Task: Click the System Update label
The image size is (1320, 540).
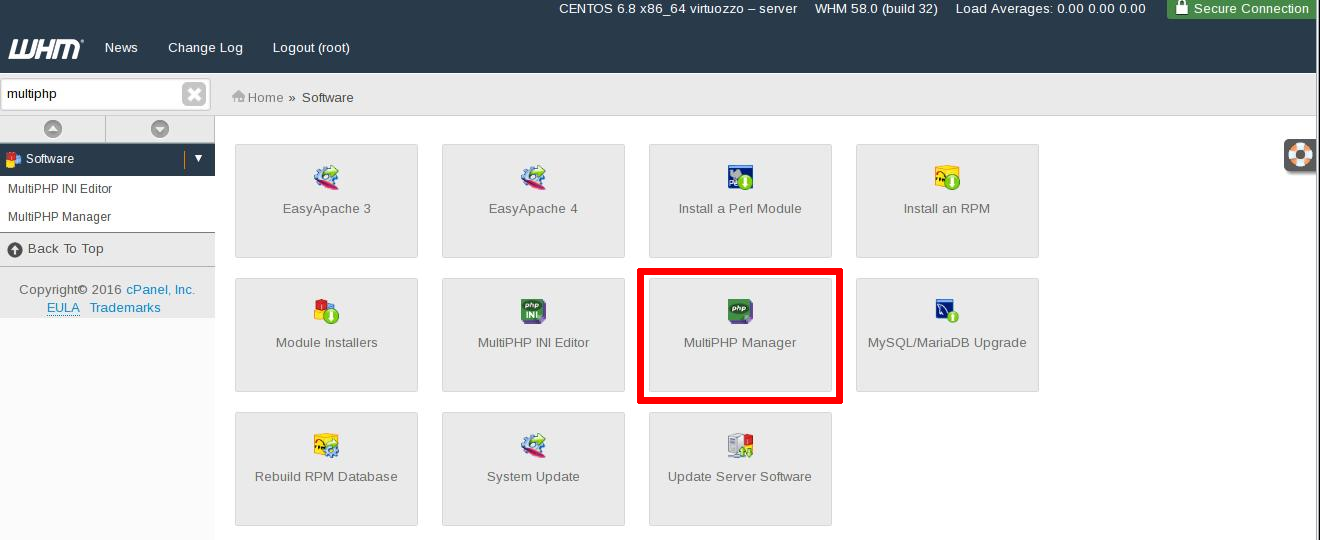Action: click(x=533, y=477)
